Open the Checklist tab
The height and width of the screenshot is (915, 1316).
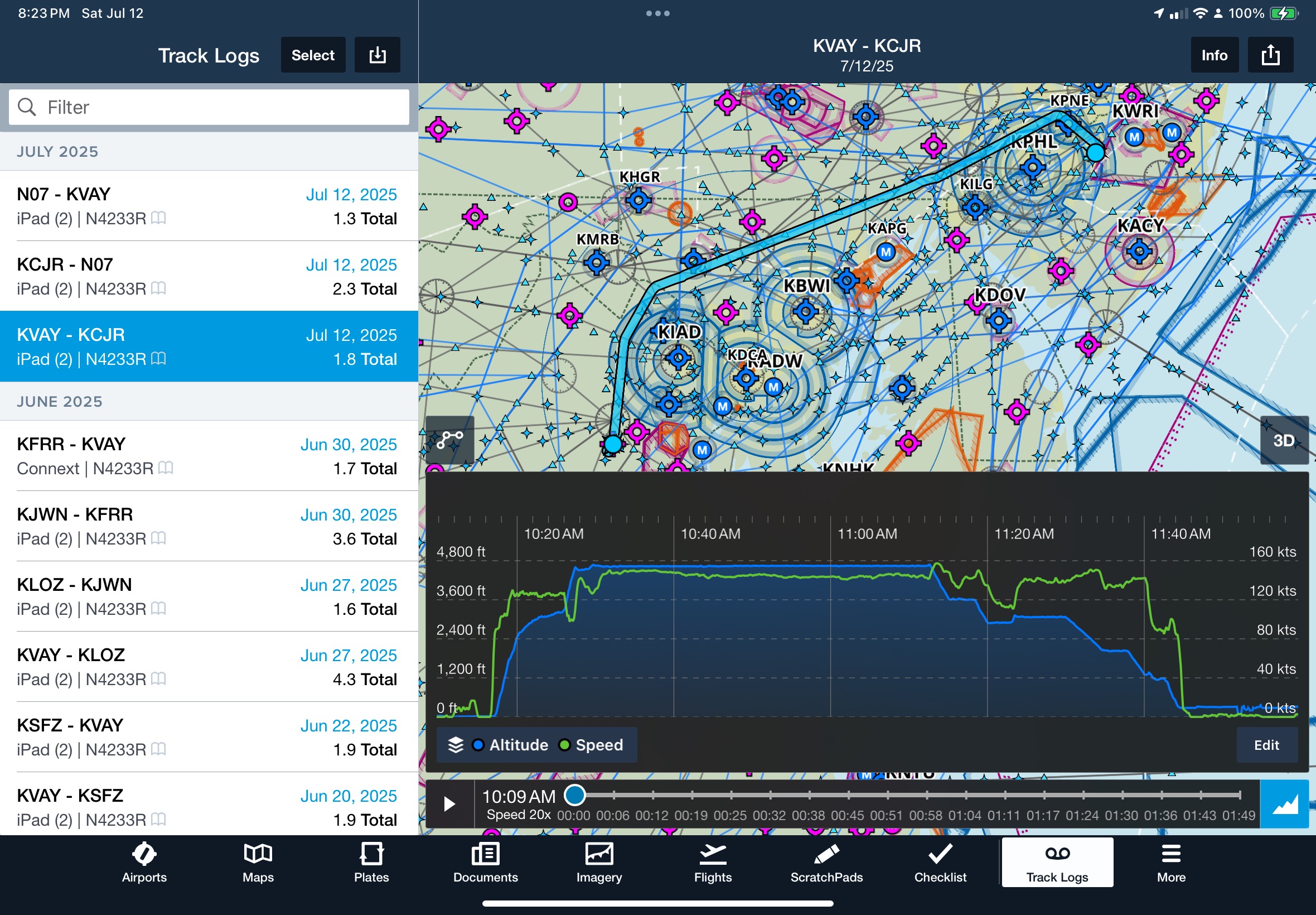click(940, 863)
